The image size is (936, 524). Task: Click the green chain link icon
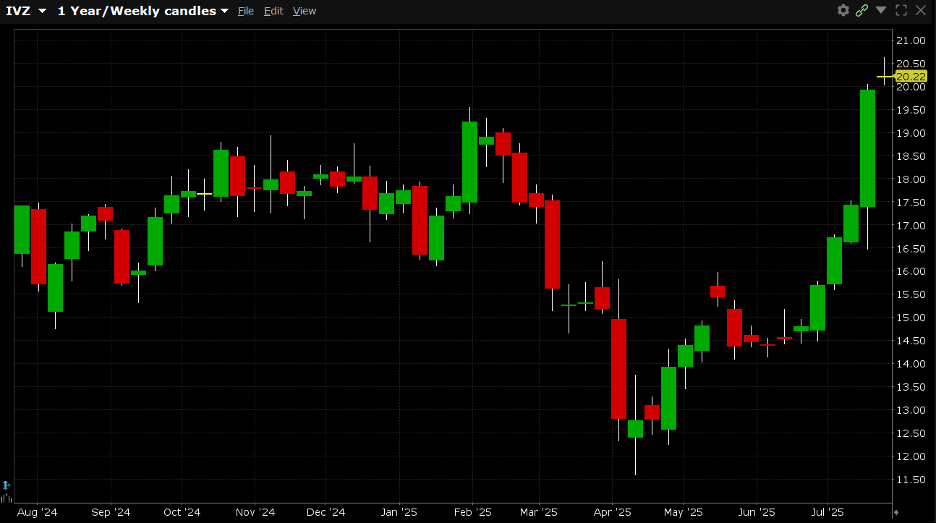861,10
